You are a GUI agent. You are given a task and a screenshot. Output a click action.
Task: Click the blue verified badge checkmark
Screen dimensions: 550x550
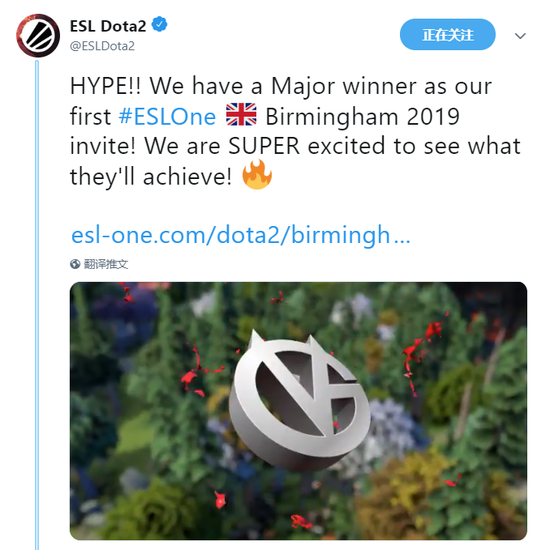(159, 25)
